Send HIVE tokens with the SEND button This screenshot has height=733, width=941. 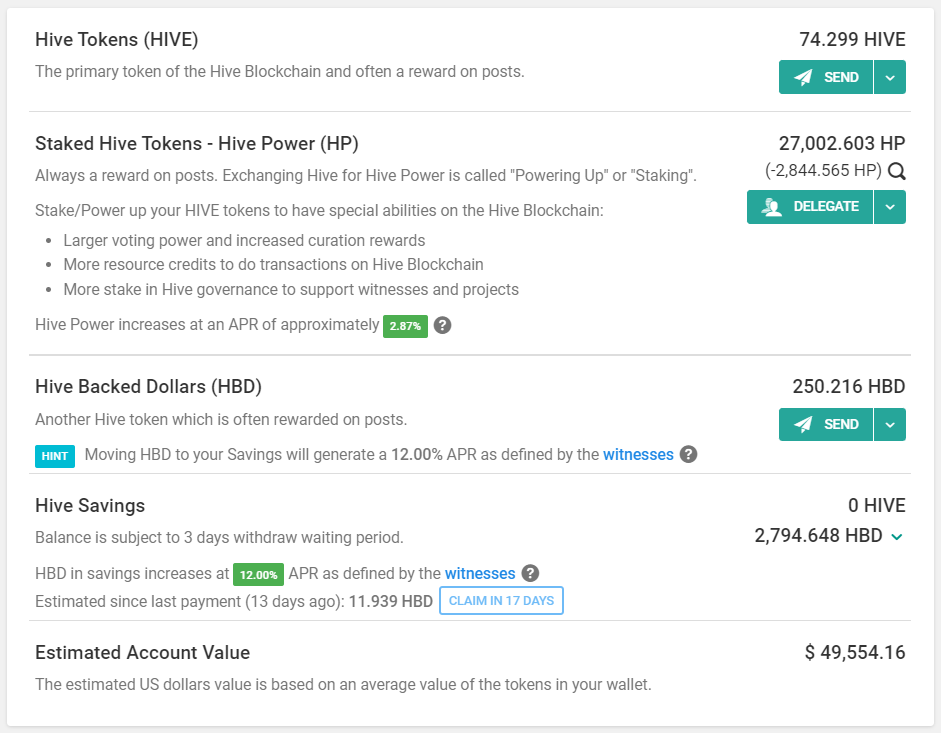point(826,77)
